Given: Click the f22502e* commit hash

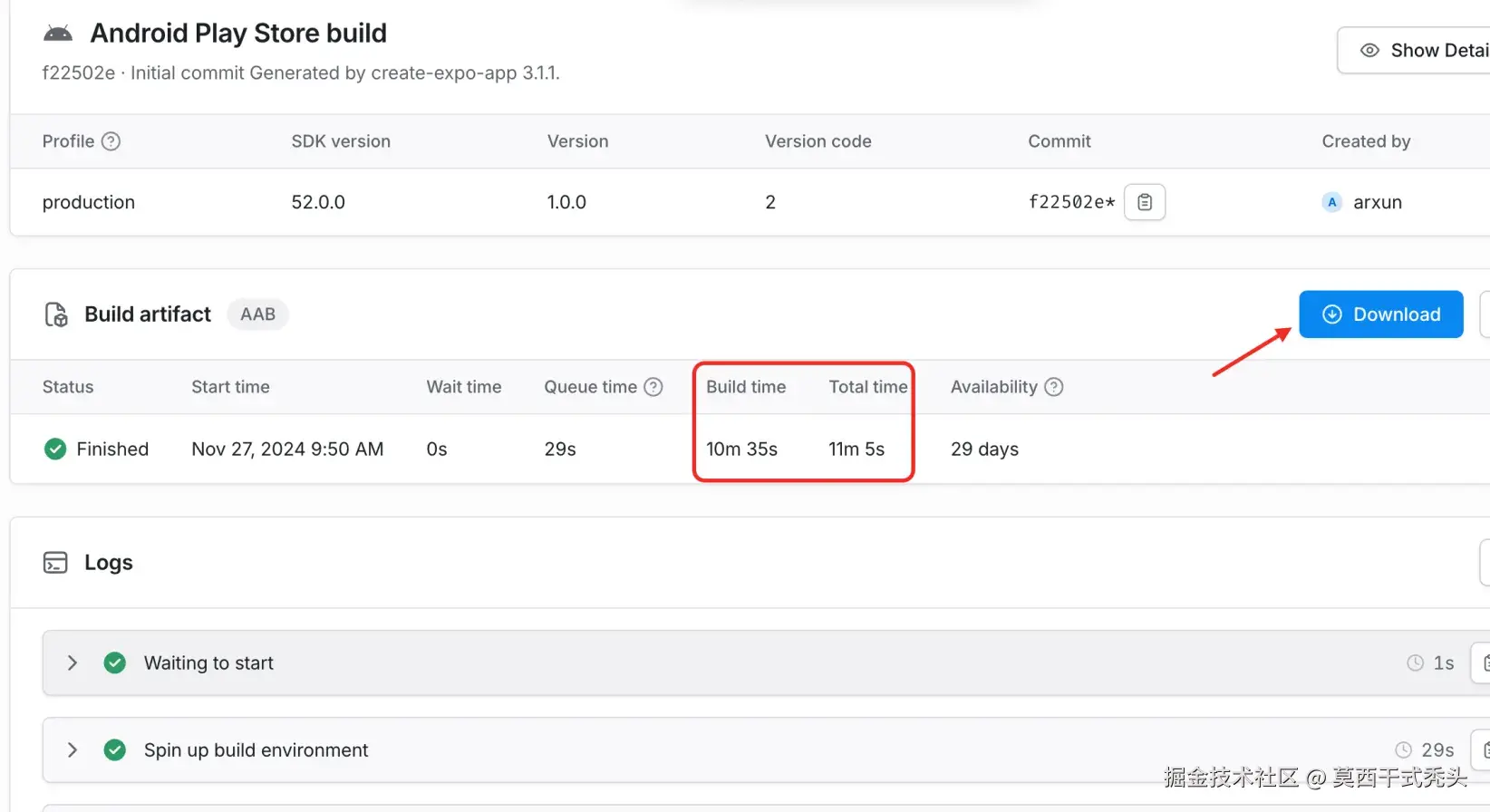Looking at the screenshot, I should pos(1071,202).
